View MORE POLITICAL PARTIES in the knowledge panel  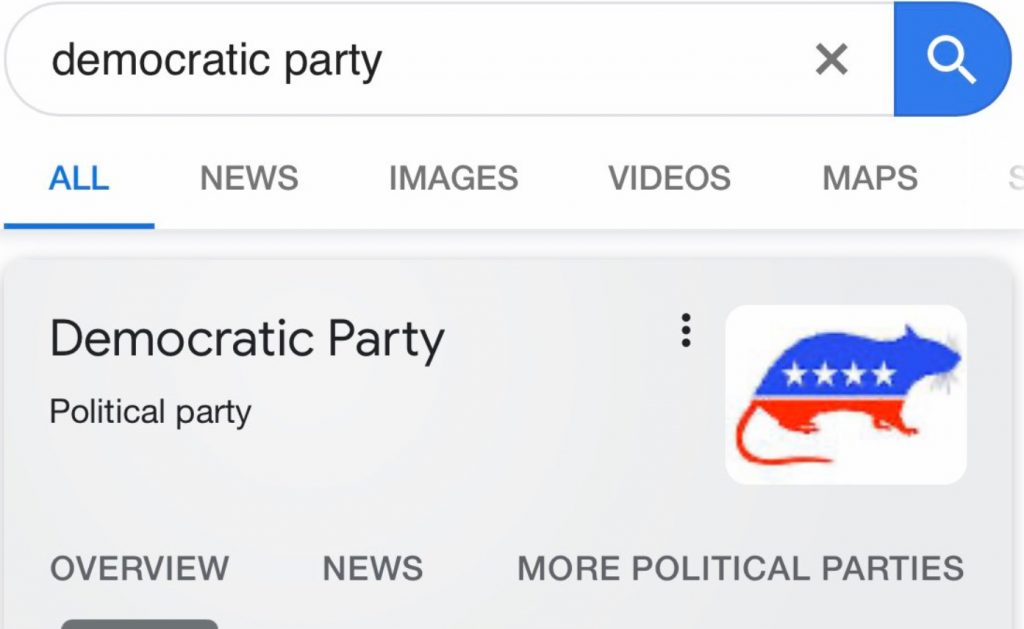point(737,568)
